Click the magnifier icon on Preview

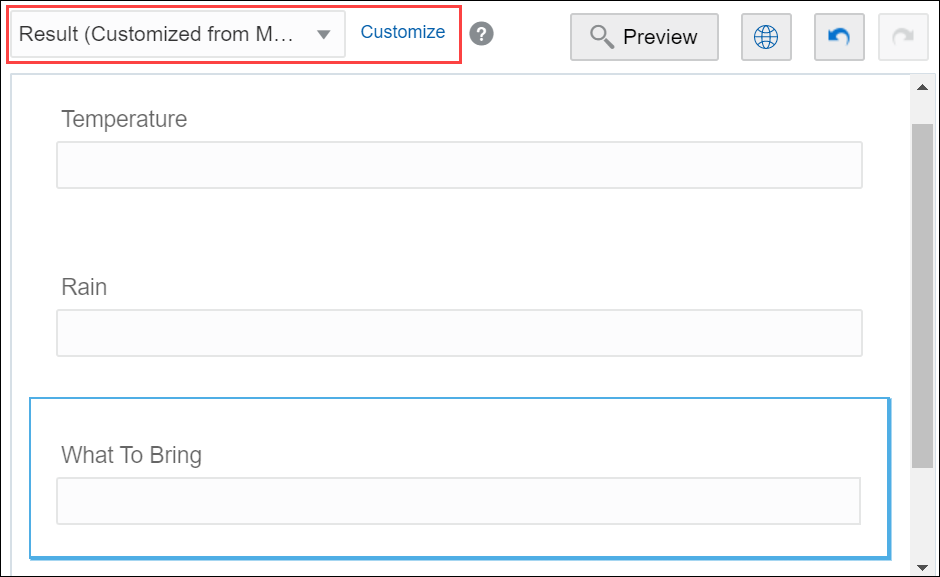(x=601, y=36)
